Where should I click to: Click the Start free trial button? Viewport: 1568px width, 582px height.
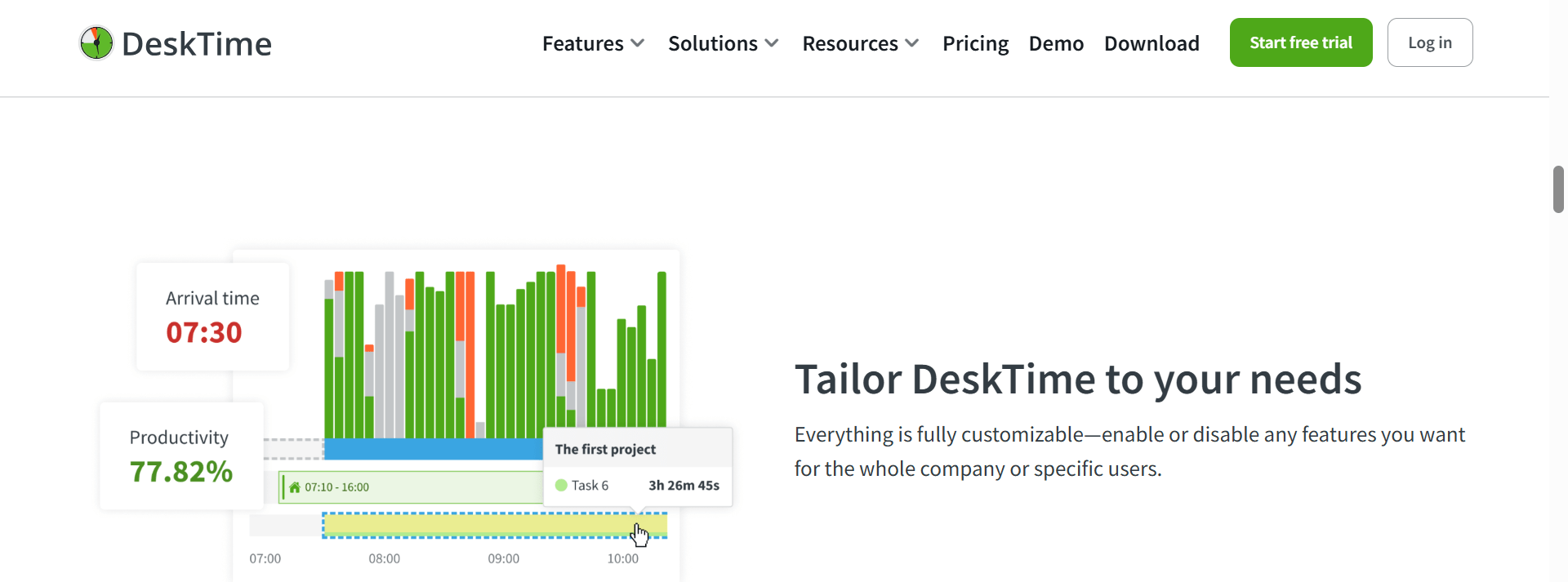coord(1301,42)
